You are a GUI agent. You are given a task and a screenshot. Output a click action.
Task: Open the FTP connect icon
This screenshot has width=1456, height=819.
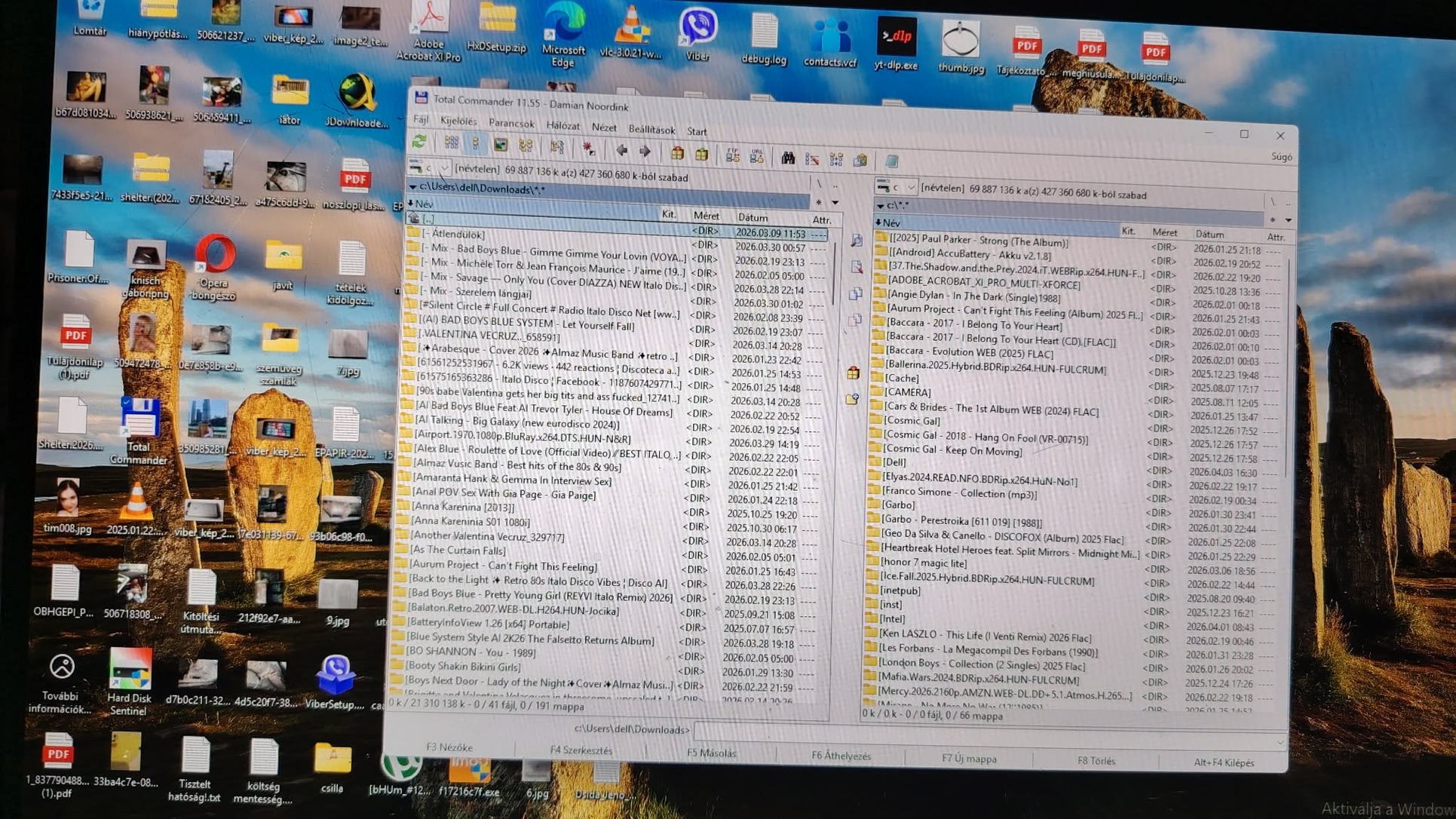[732, 155]
